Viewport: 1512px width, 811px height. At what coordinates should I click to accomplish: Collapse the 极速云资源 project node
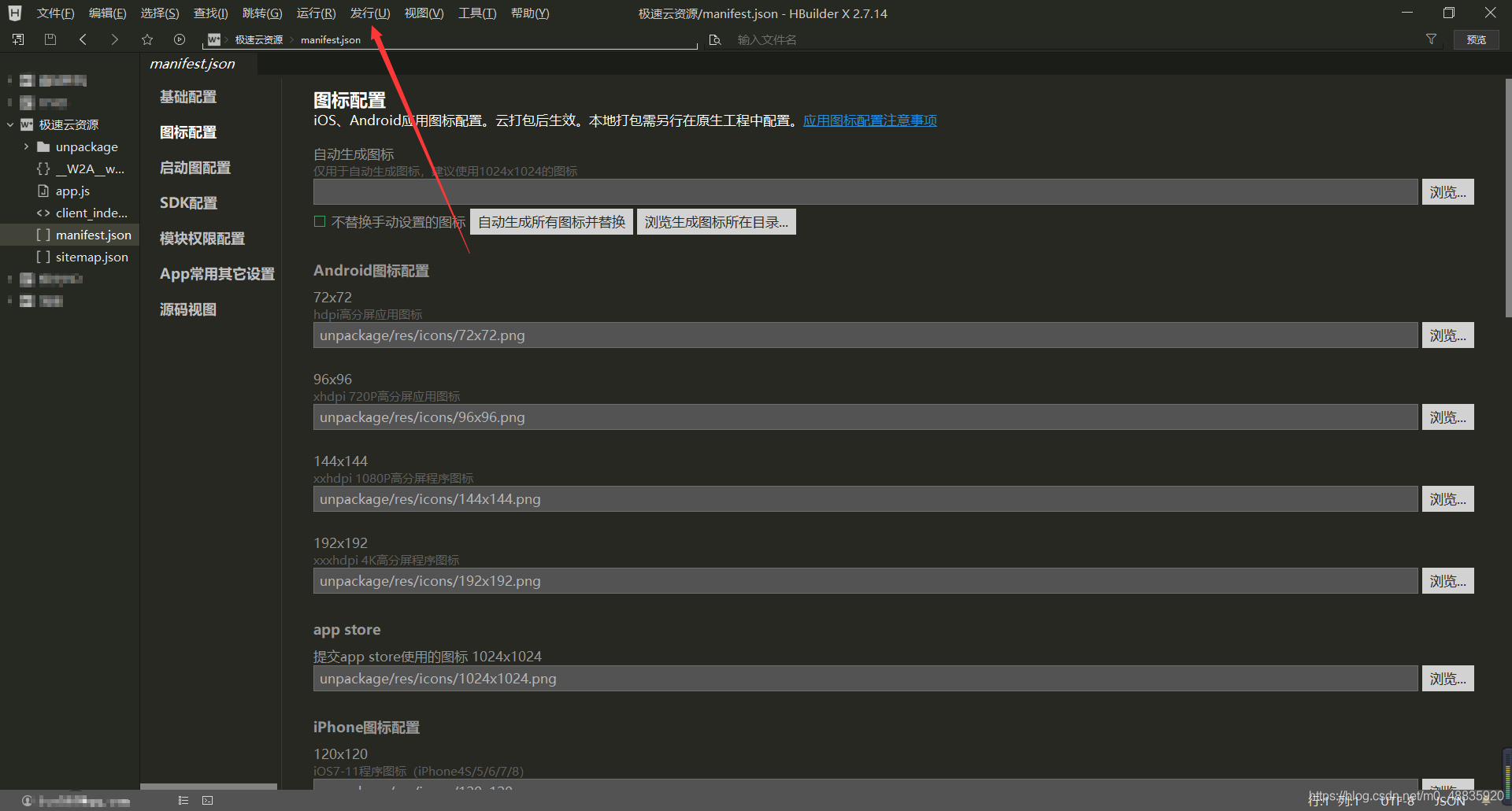(10, 124)
